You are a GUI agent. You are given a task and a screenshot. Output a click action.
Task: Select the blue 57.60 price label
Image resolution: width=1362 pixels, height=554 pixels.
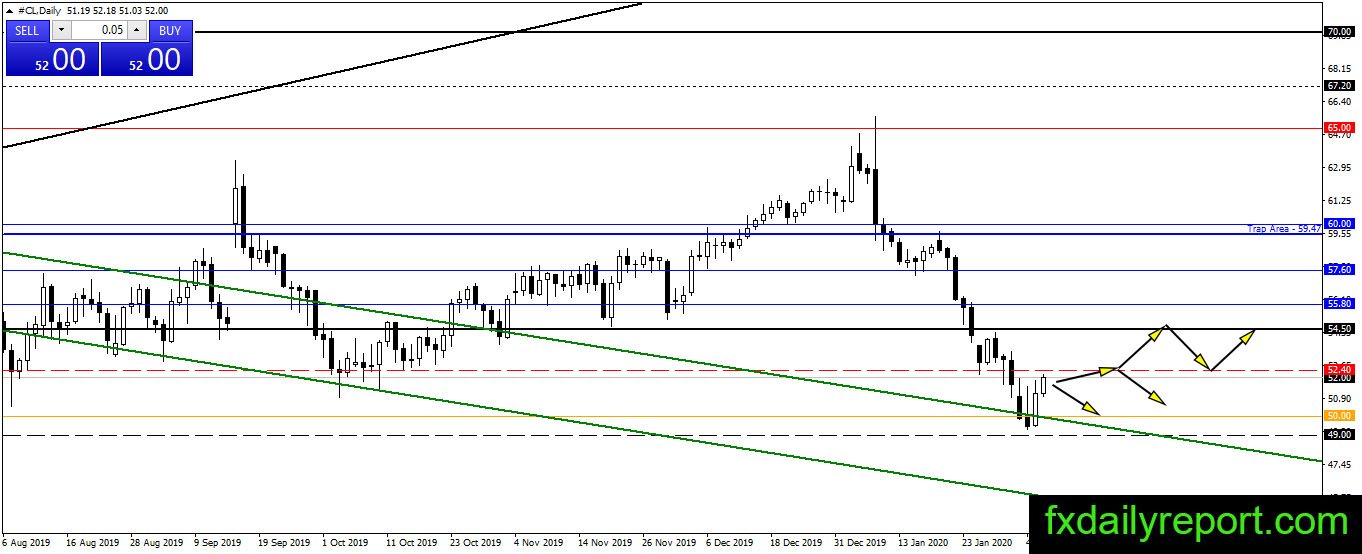click(1338, 270)
